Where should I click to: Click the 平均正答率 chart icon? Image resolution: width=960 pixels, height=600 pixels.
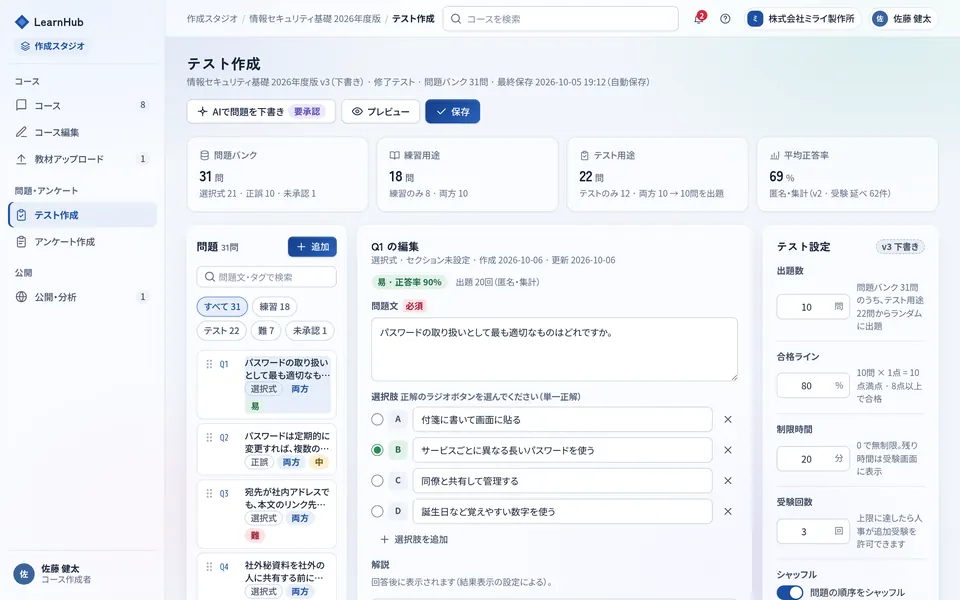[x=774, y=156]
